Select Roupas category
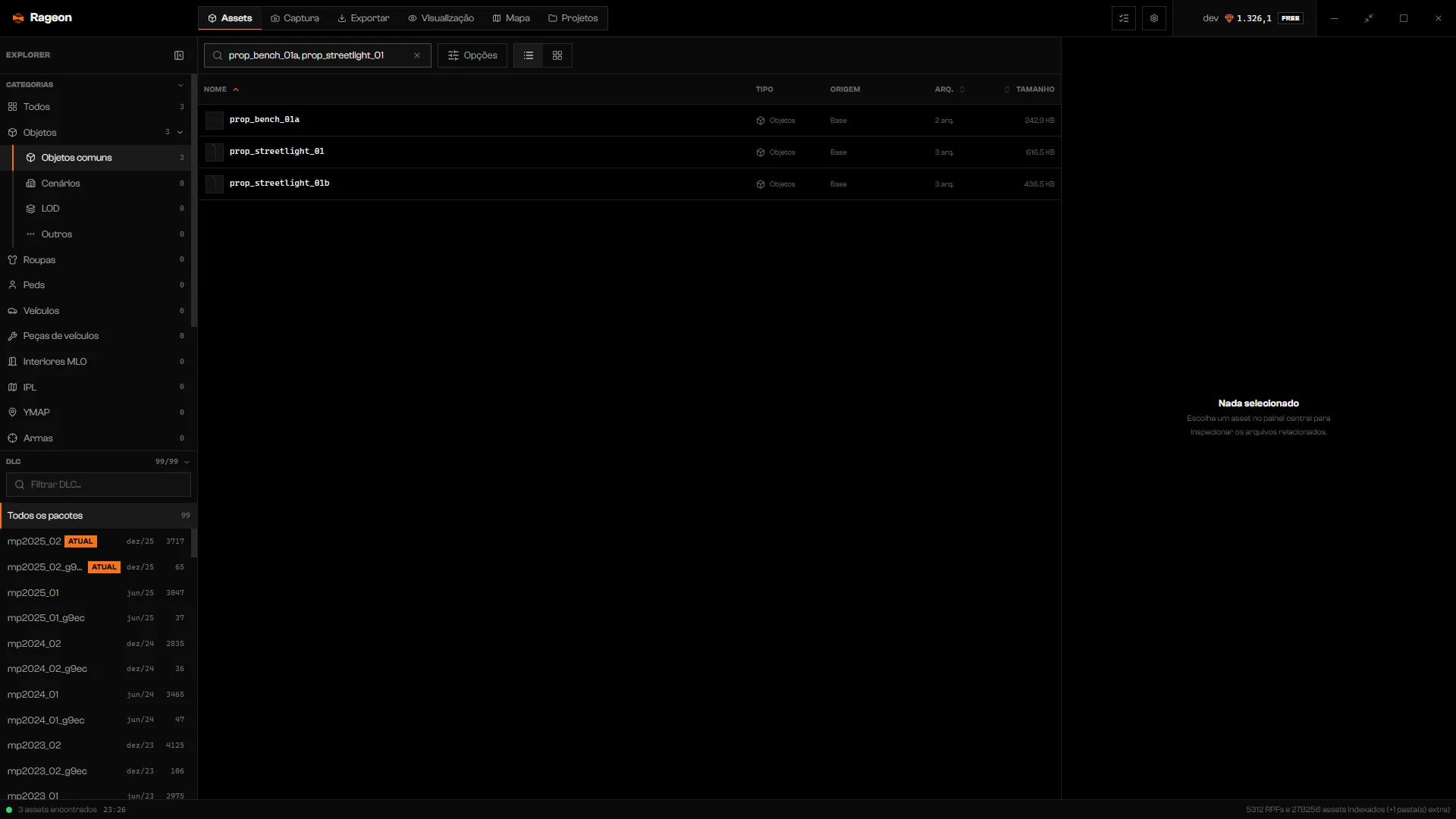 click(x=96, y=260)
